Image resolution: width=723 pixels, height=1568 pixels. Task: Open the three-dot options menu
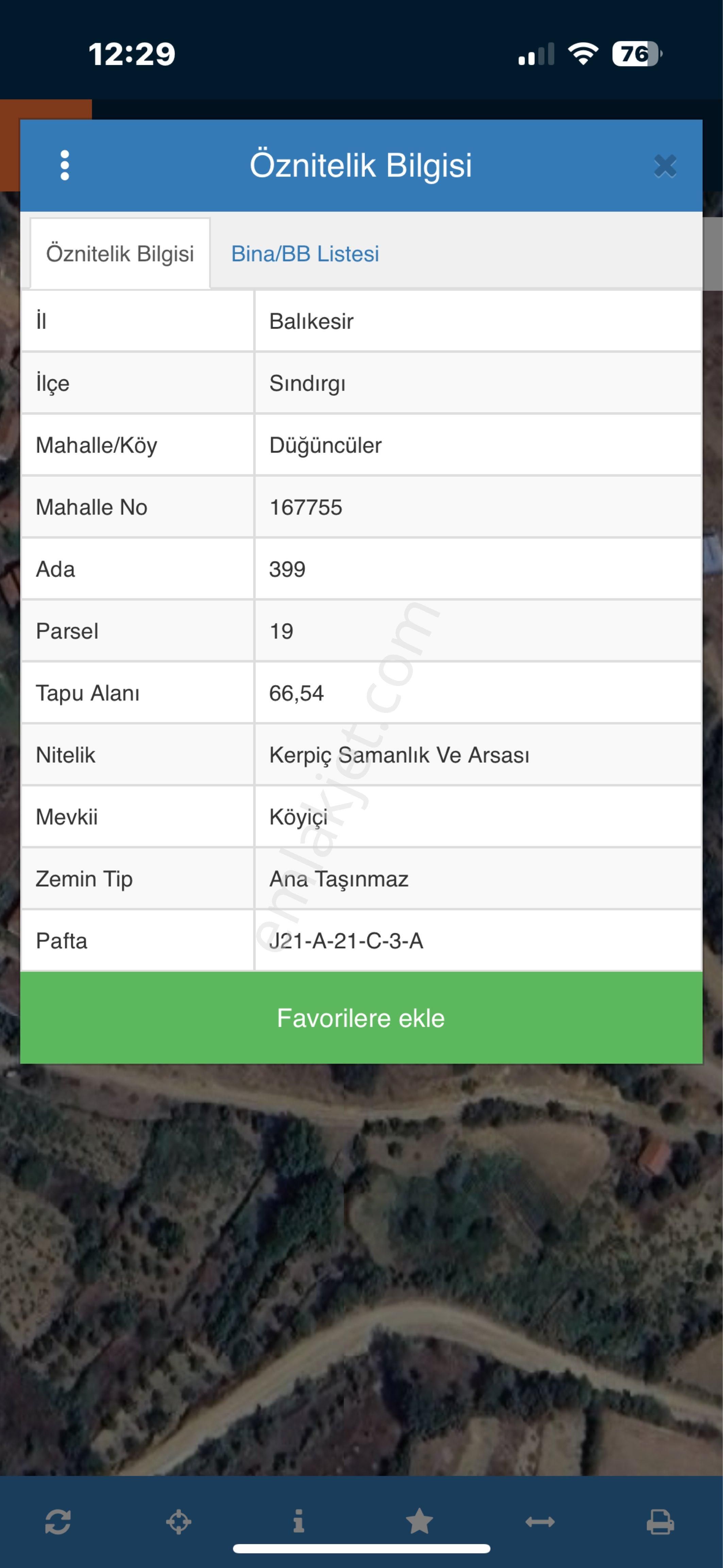coord(65,166)
